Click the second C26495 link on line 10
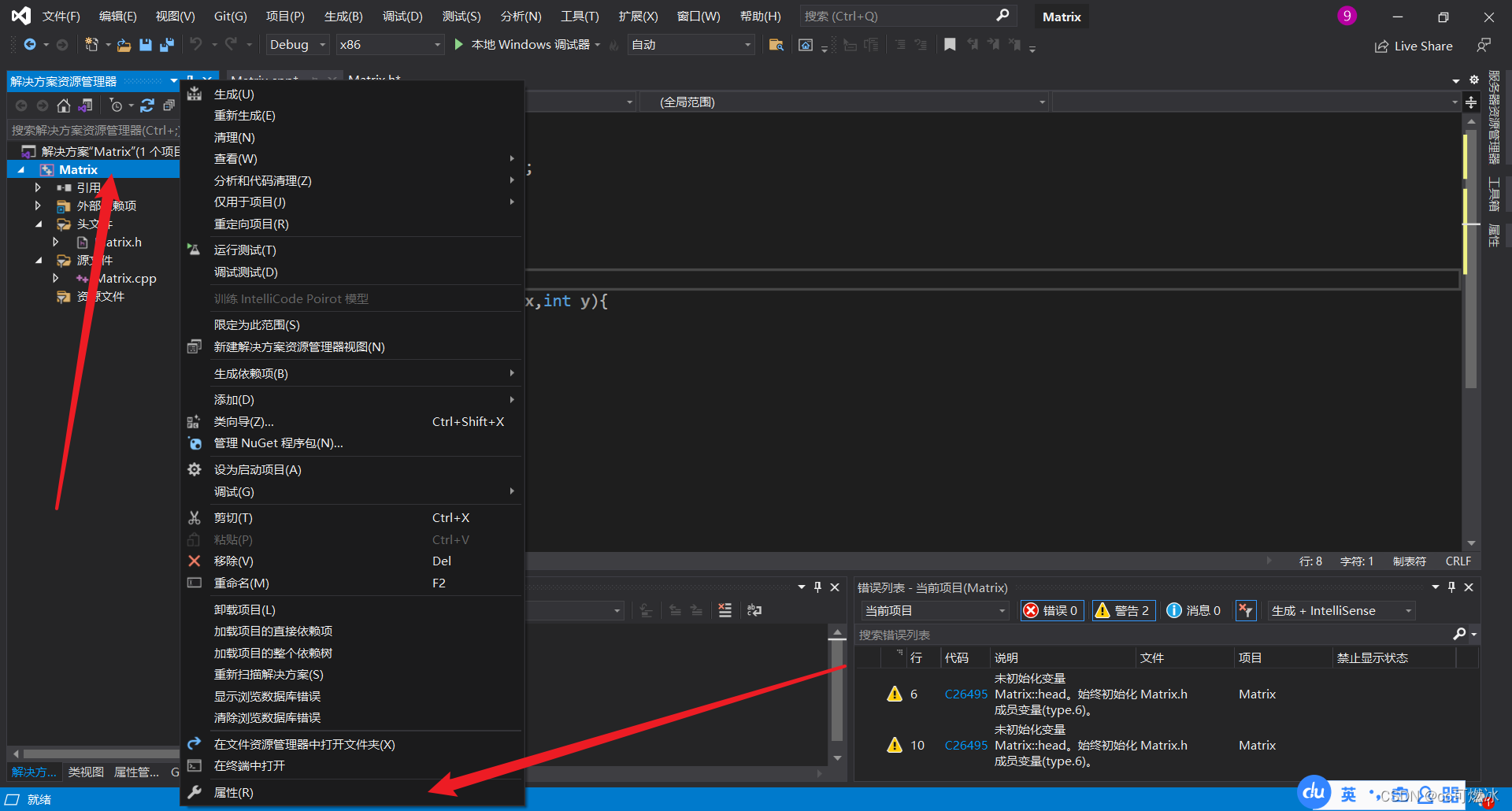The width and height of the screenshot is (1512, 811). click(965, 746)
